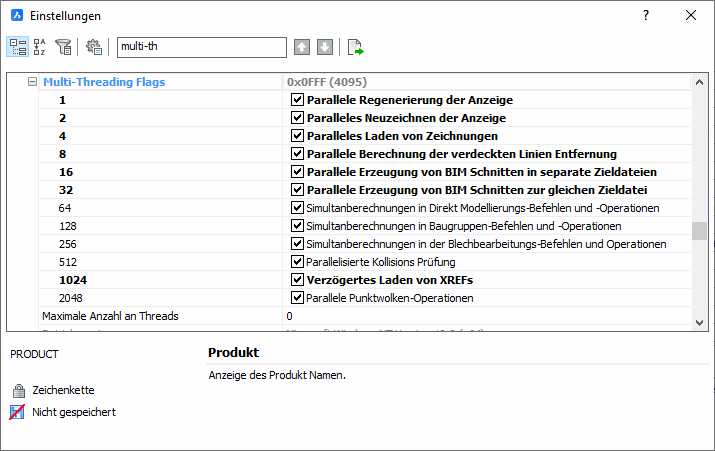
Task: Open the help question mark button
Action: (646, 15)
